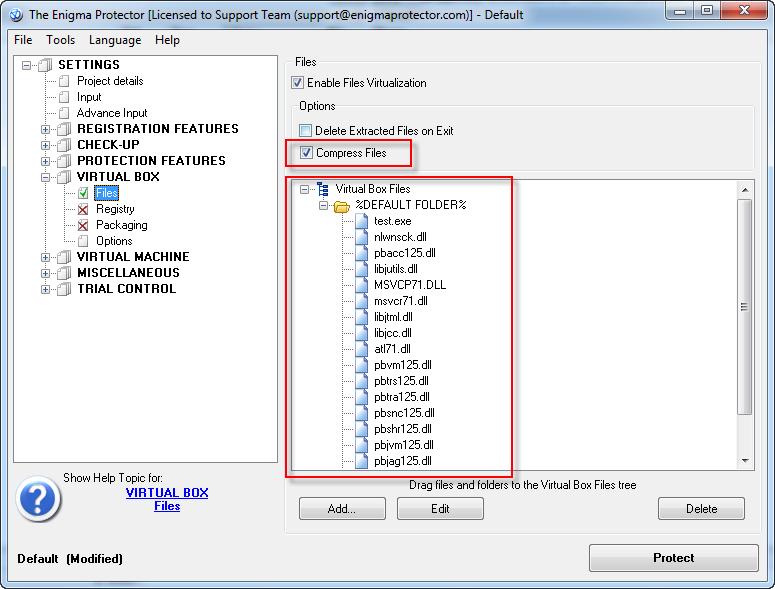
Task: Click the Advance Input page icon
Action: [x=64, y=113]
